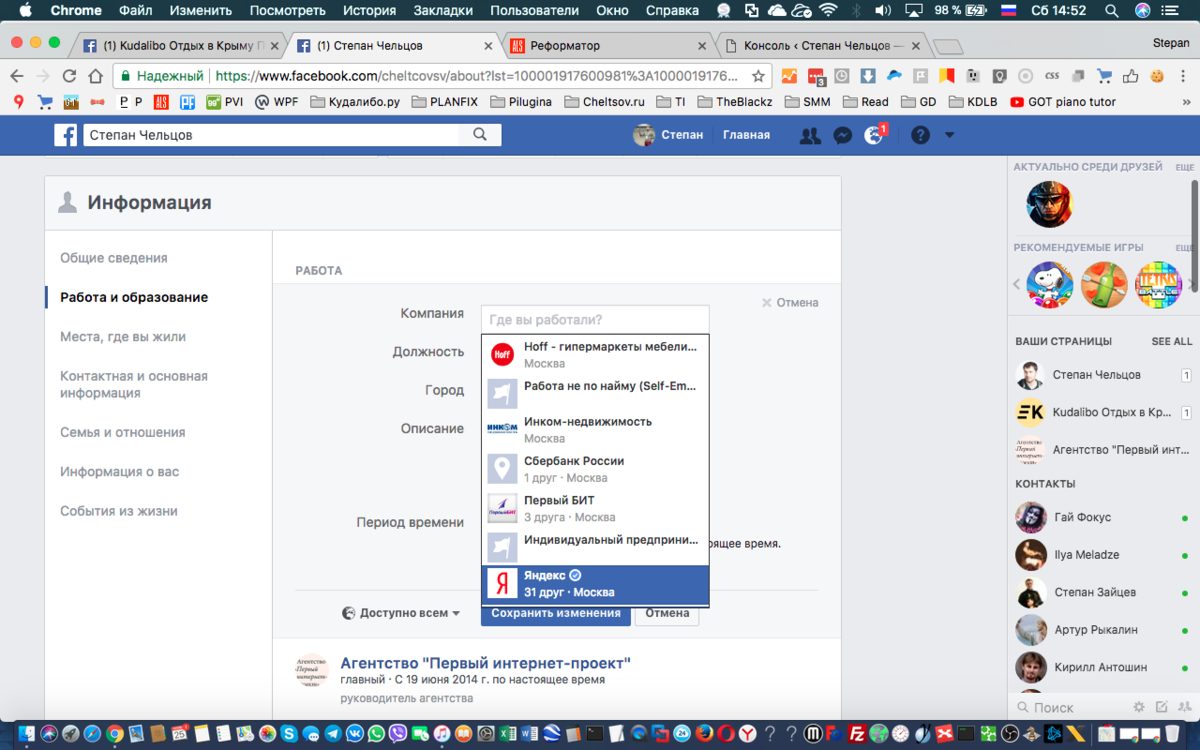Open Места, где вы жили section
The width and height of the screenshot is (1200, 750).
123,337
